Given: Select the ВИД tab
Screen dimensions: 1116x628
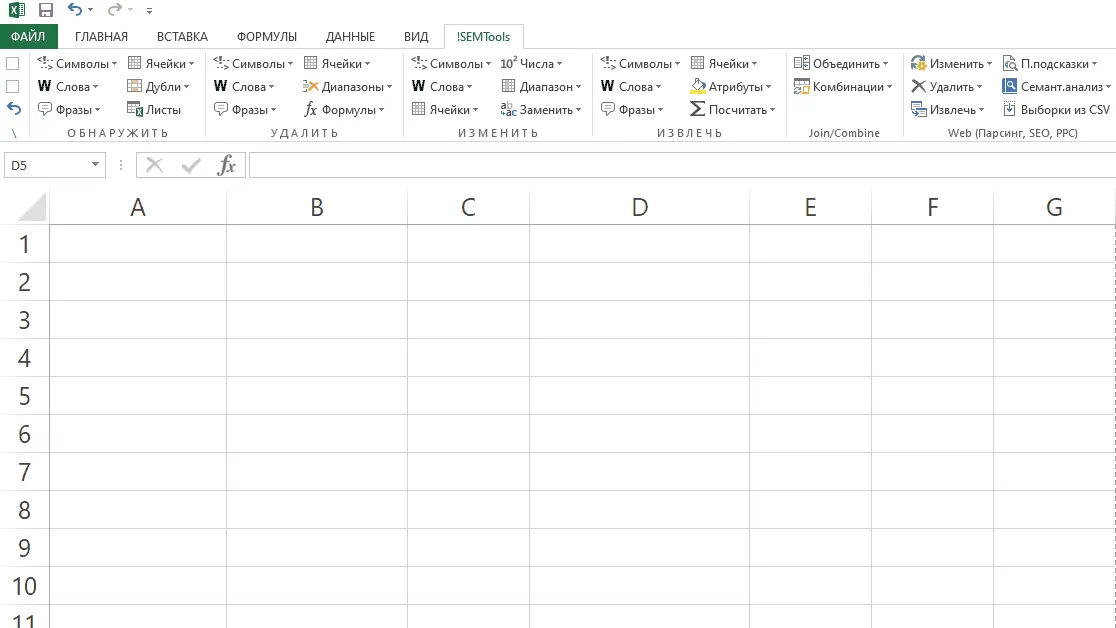Looking at the screenshot, I should tap(416, 36).
